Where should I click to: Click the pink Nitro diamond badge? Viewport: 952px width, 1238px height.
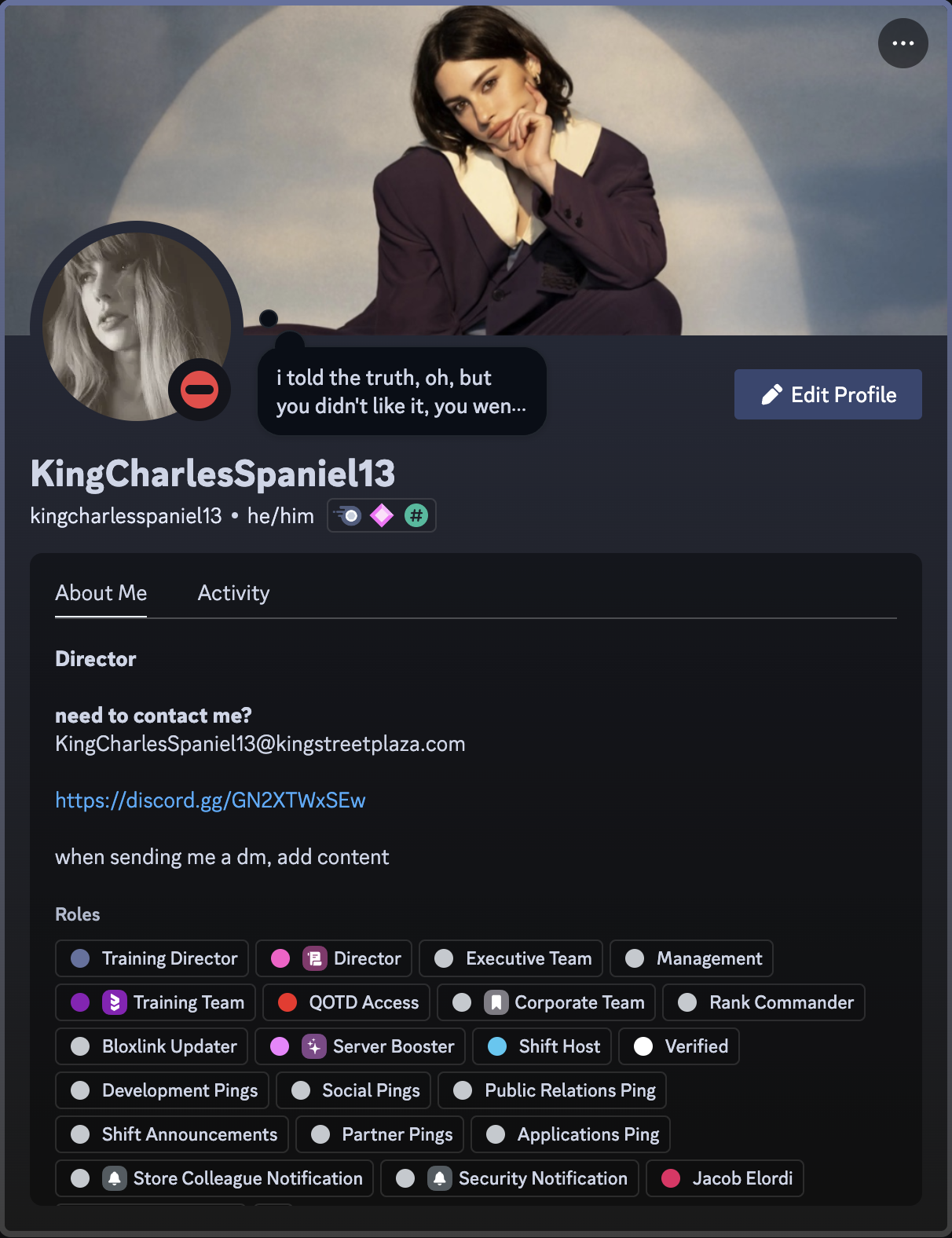point(382,516)
